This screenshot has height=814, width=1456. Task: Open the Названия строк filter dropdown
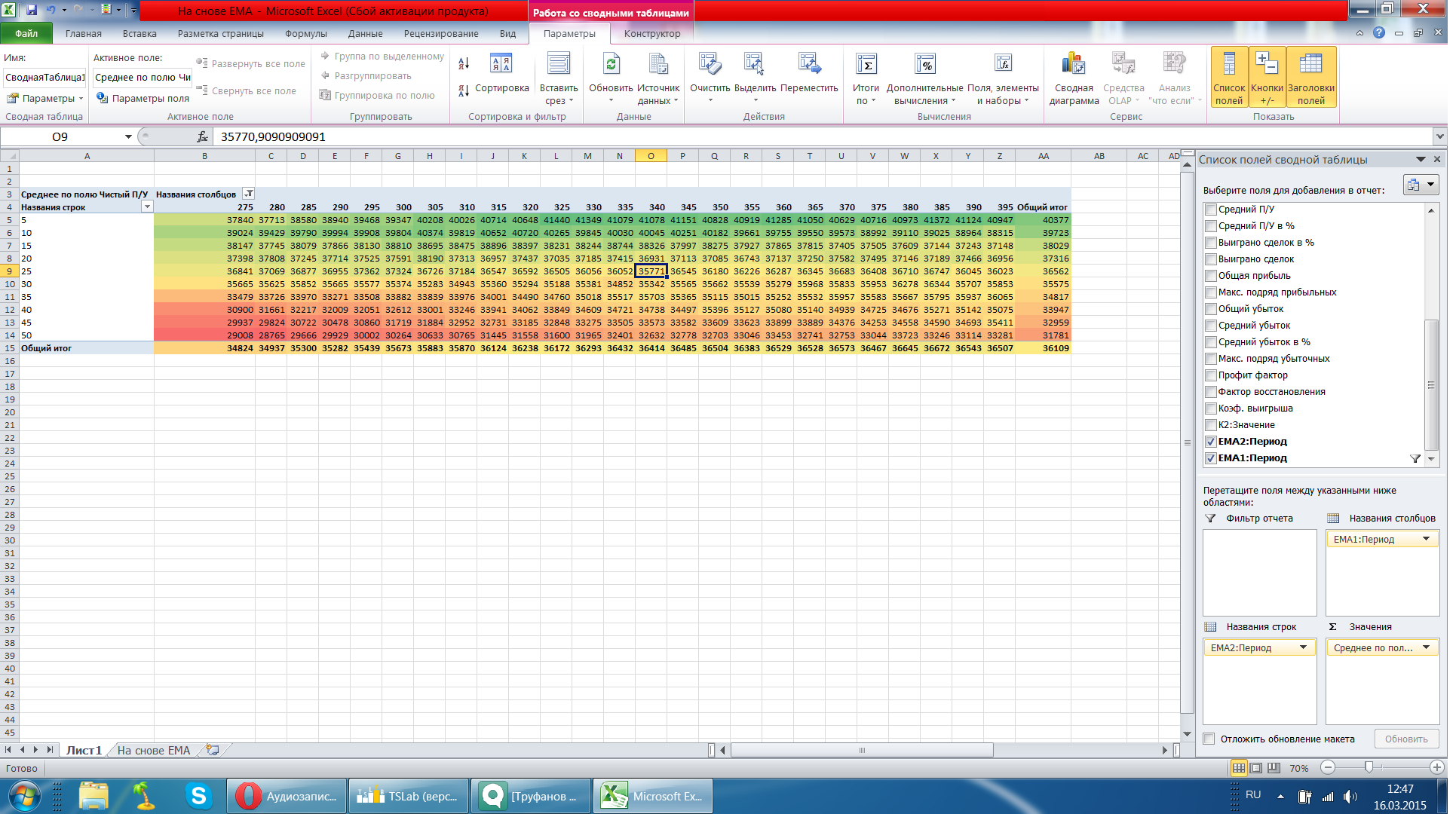point(147,207)
